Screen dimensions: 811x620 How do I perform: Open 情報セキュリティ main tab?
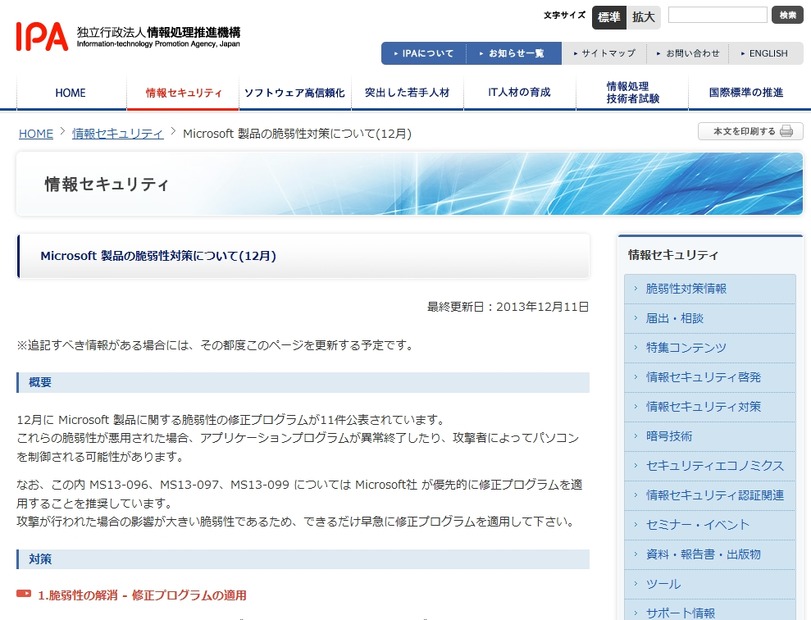coord(183,93)
